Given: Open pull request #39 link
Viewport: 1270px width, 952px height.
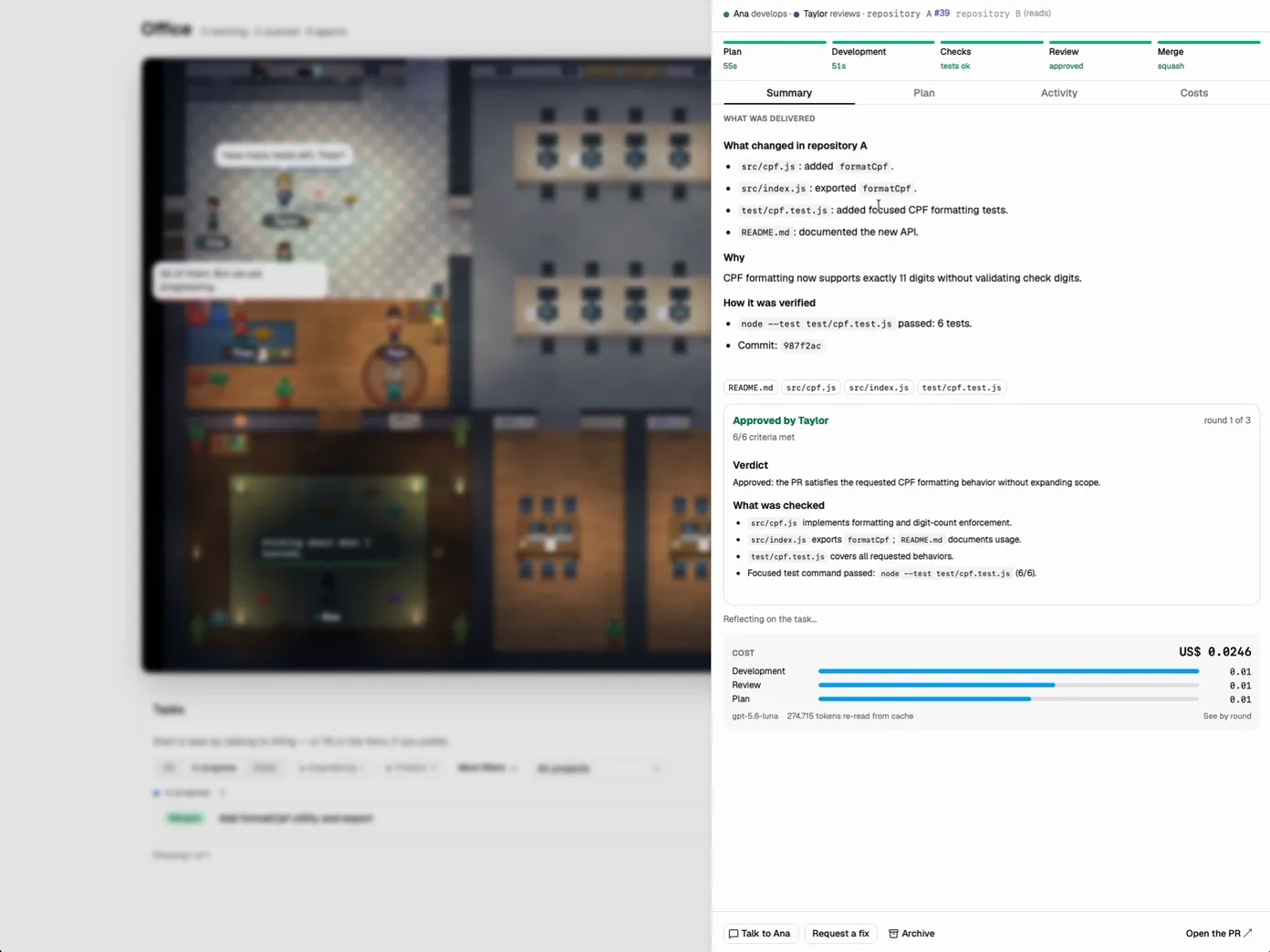Looking at the screenshot, I should (942, 14).
